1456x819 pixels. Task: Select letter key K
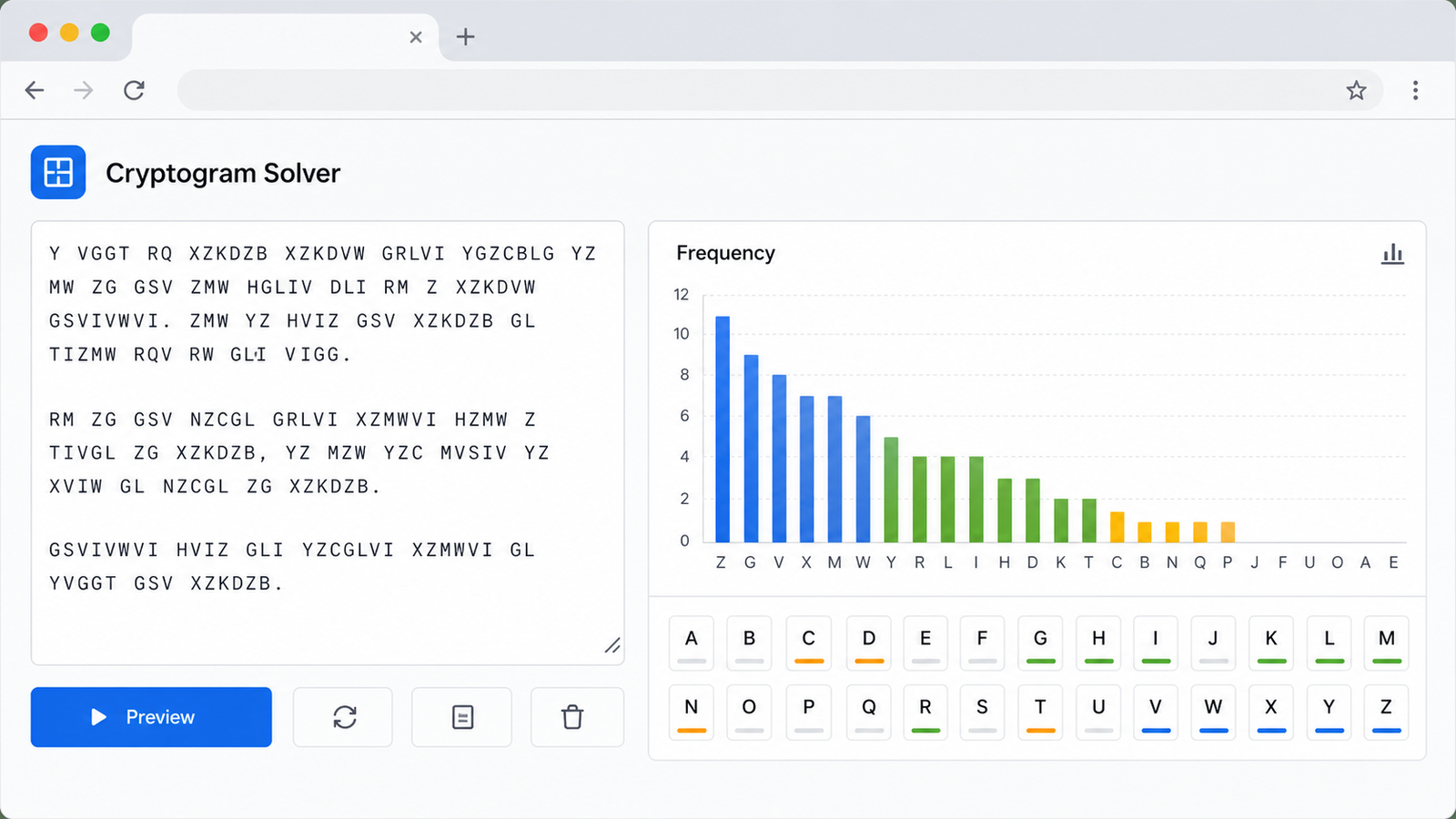point(1271,643)
